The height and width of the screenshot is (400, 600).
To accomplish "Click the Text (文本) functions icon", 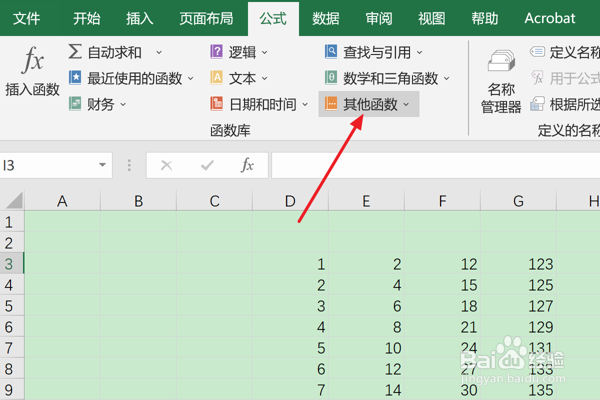I will coord(217,78).
